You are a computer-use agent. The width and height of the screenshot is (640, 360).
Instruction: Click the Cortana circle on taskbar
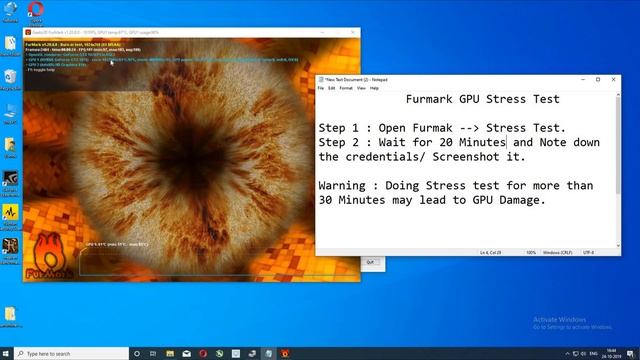137,353
